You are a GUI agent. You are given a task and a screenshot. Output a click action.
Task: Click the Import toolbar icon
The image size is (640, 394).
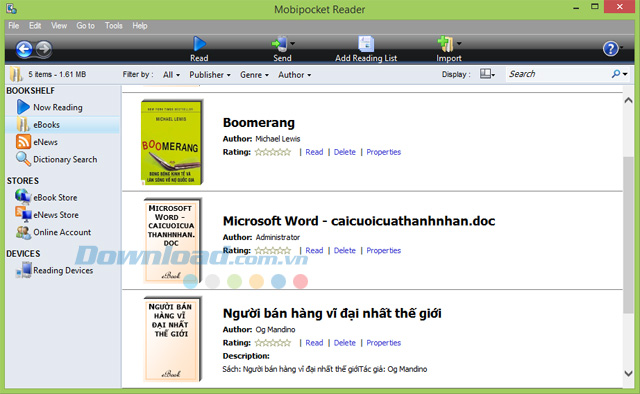445,44
